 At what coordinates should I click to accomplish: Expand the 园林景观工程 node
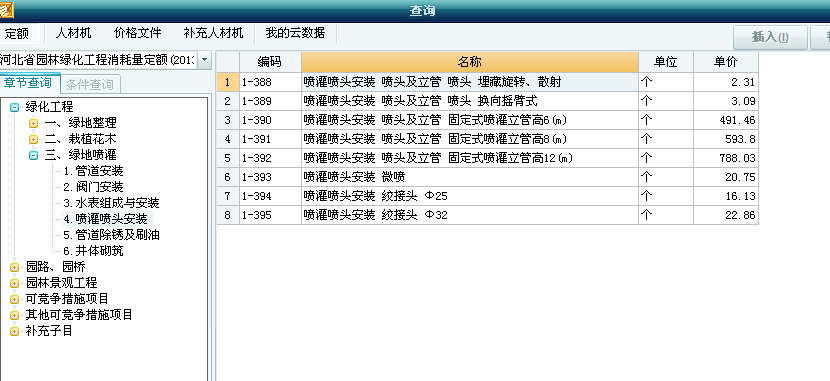[x=15, y=284]
